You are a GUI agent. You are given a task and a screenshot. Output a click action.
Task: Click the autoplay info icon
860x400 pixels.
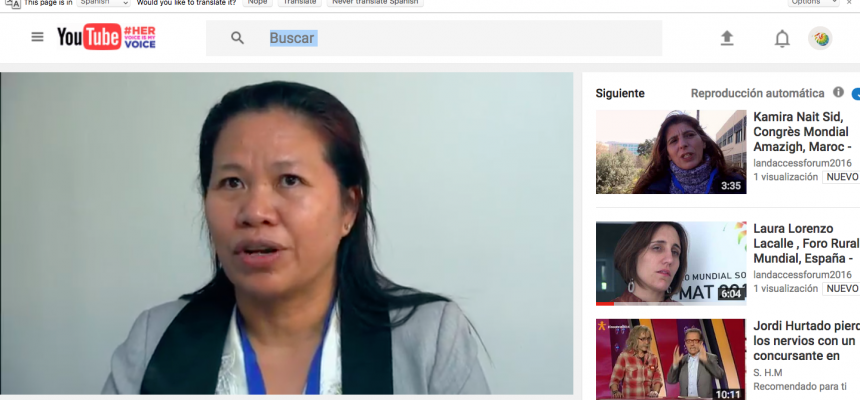[838, 92]
